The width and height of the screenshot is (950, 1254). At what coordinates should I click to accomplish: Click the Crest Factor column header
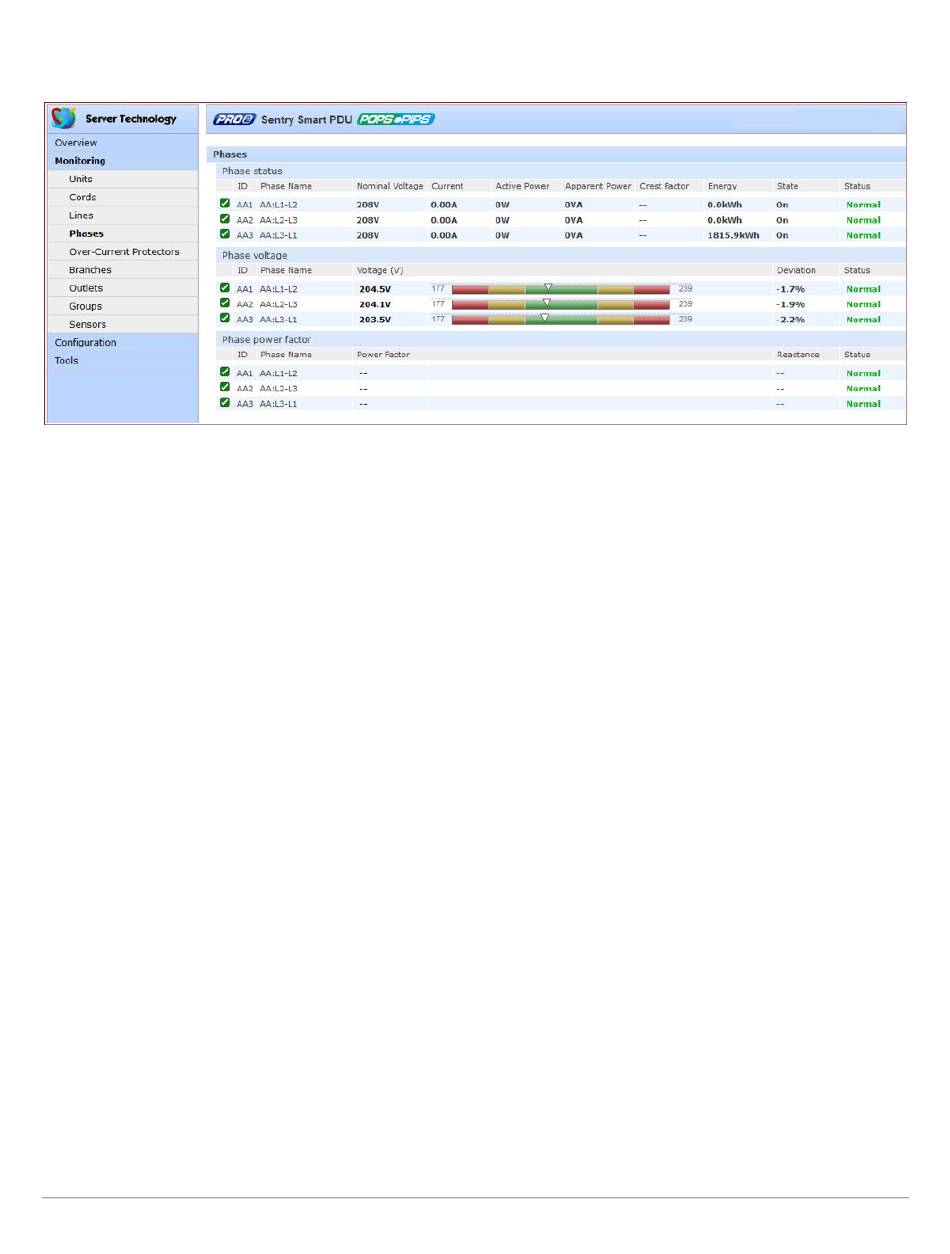[664, 186]
